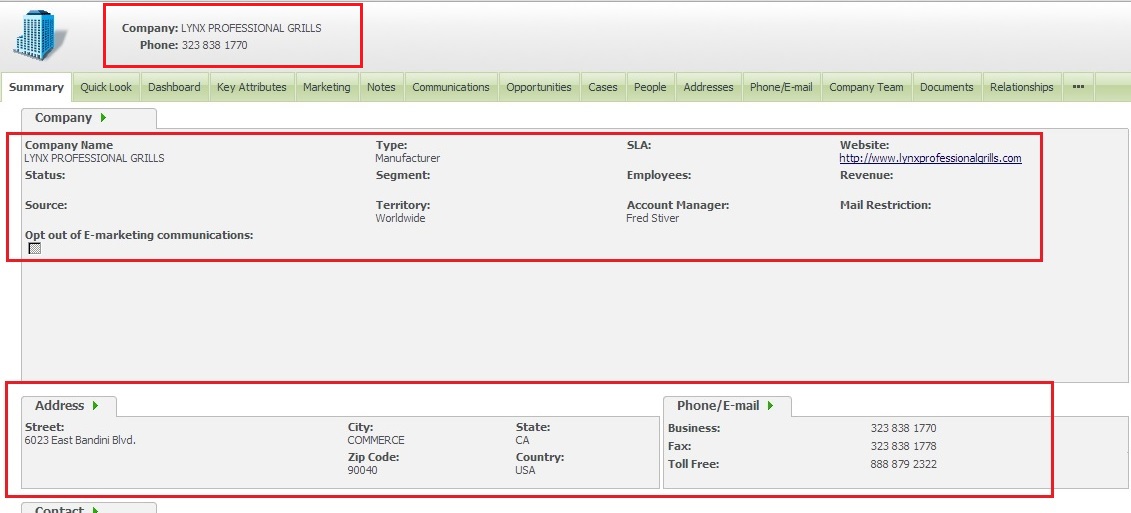The width and height of the screenshot is (1131, 513).
Task: Click the Business number 323 838 1770
Action: 903,428
